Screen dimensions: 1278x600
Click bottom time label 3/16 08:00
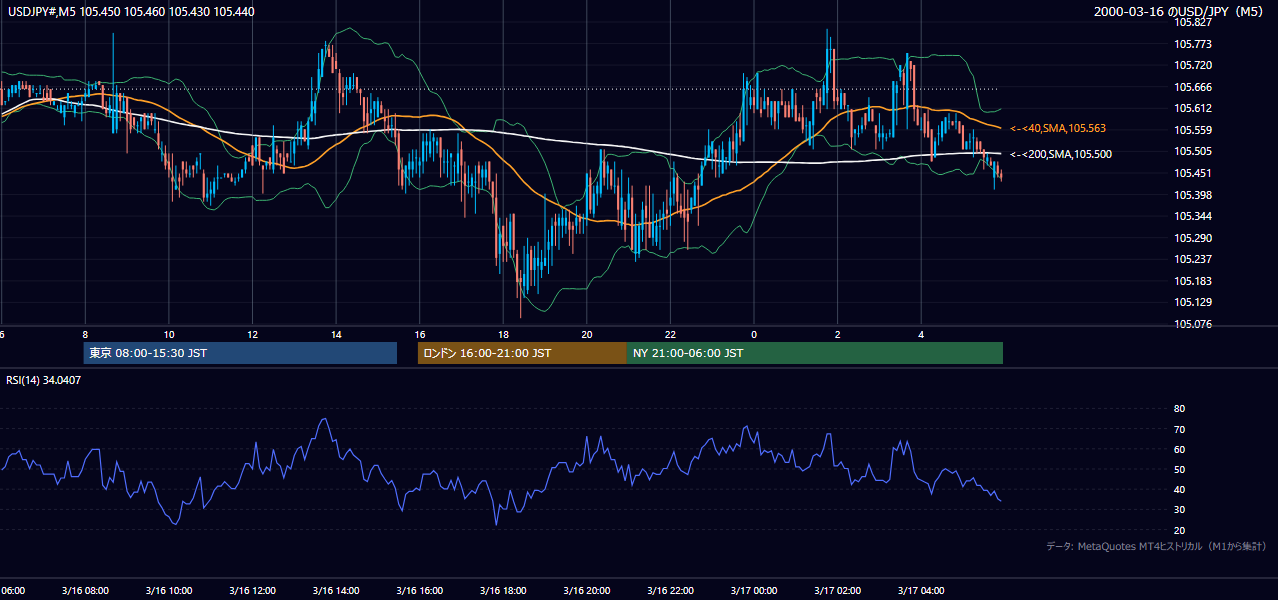(x=85, y=590)
